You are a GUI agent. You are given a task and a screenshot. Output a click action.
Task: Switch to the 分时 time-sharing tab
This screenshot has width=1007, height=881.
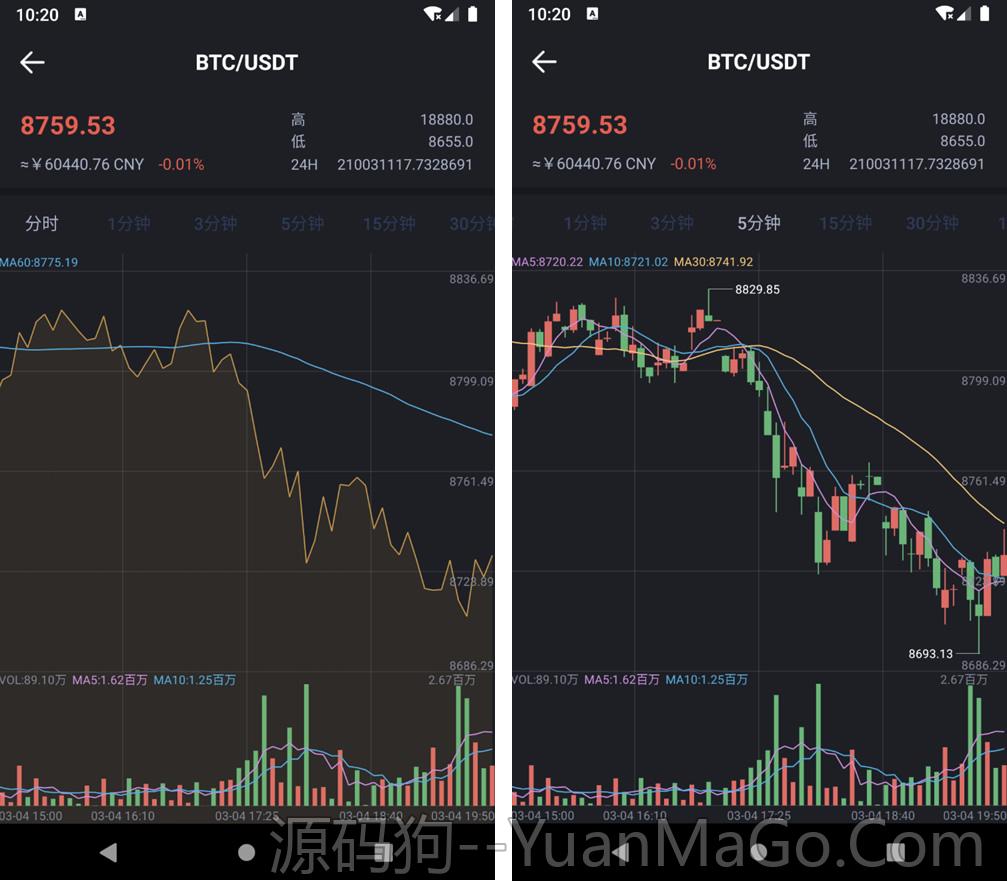43,224
